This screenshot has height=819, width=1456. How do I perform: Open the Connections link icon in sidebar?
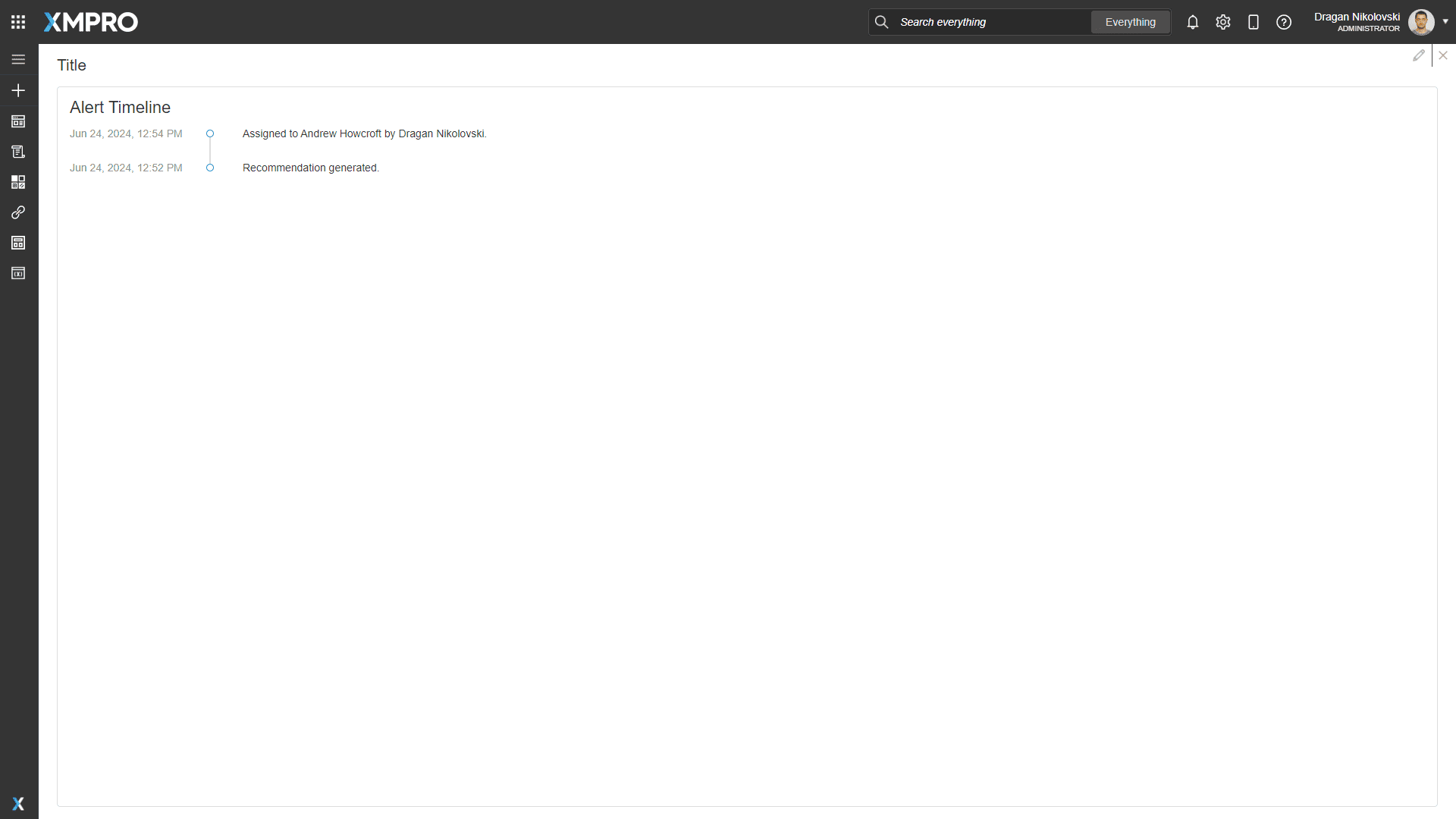click(x=18, y=212)
